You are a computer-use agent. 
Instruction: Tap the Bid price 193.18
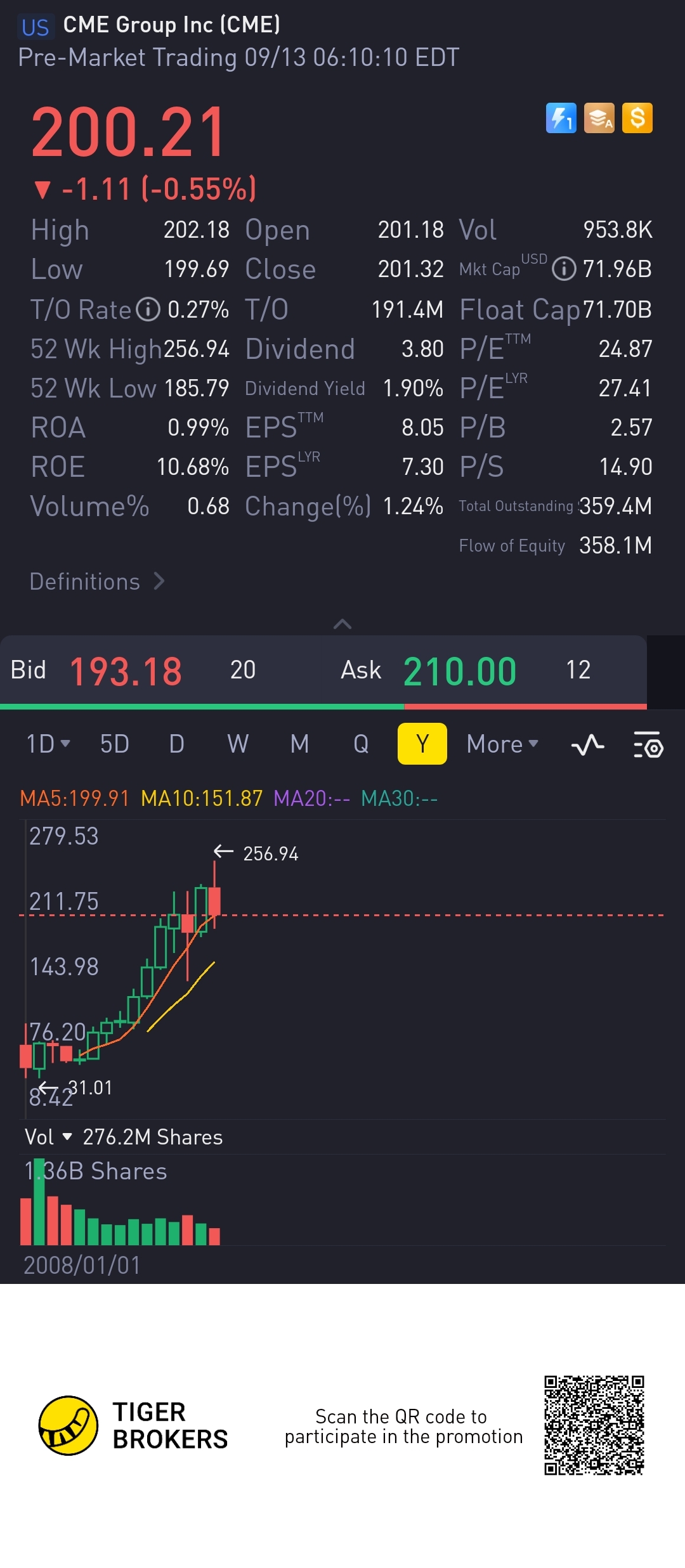(126, 671)
